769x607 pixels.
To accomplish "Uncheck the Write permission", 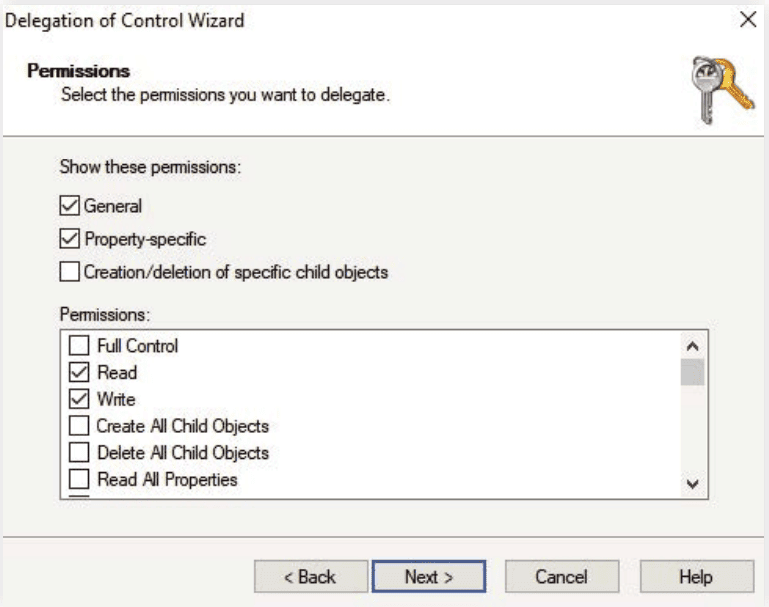I will click(79, 400).
